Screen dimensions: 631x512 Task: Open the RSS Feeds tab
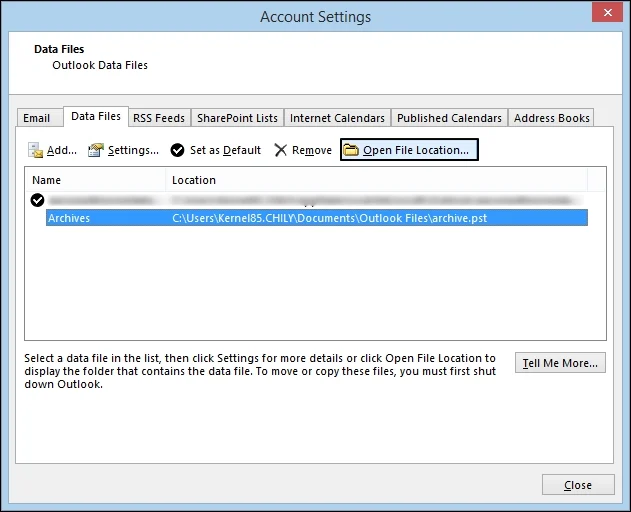[x=159, y=118]
